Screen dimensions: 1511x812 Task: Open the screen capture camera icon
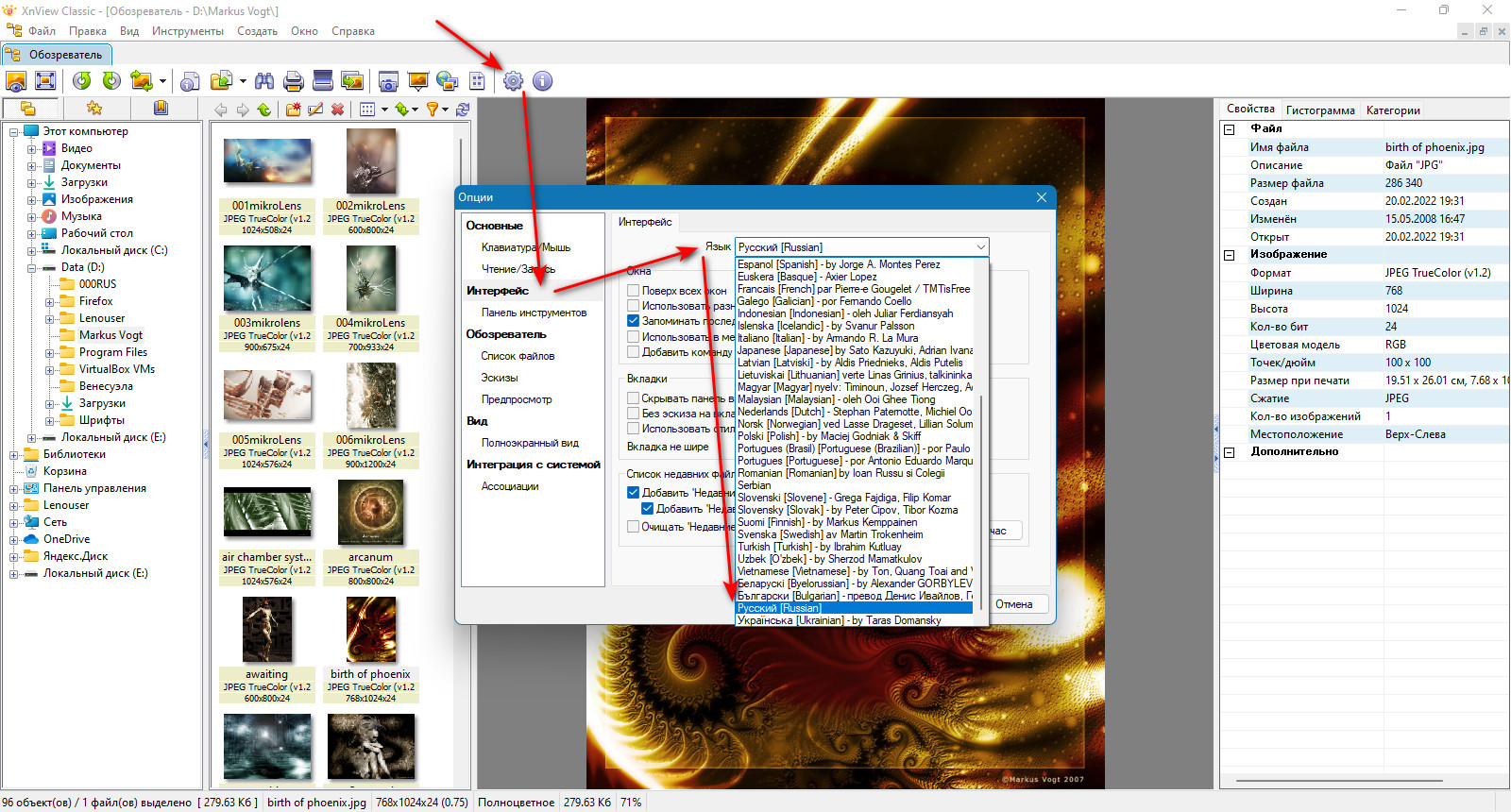388,81
